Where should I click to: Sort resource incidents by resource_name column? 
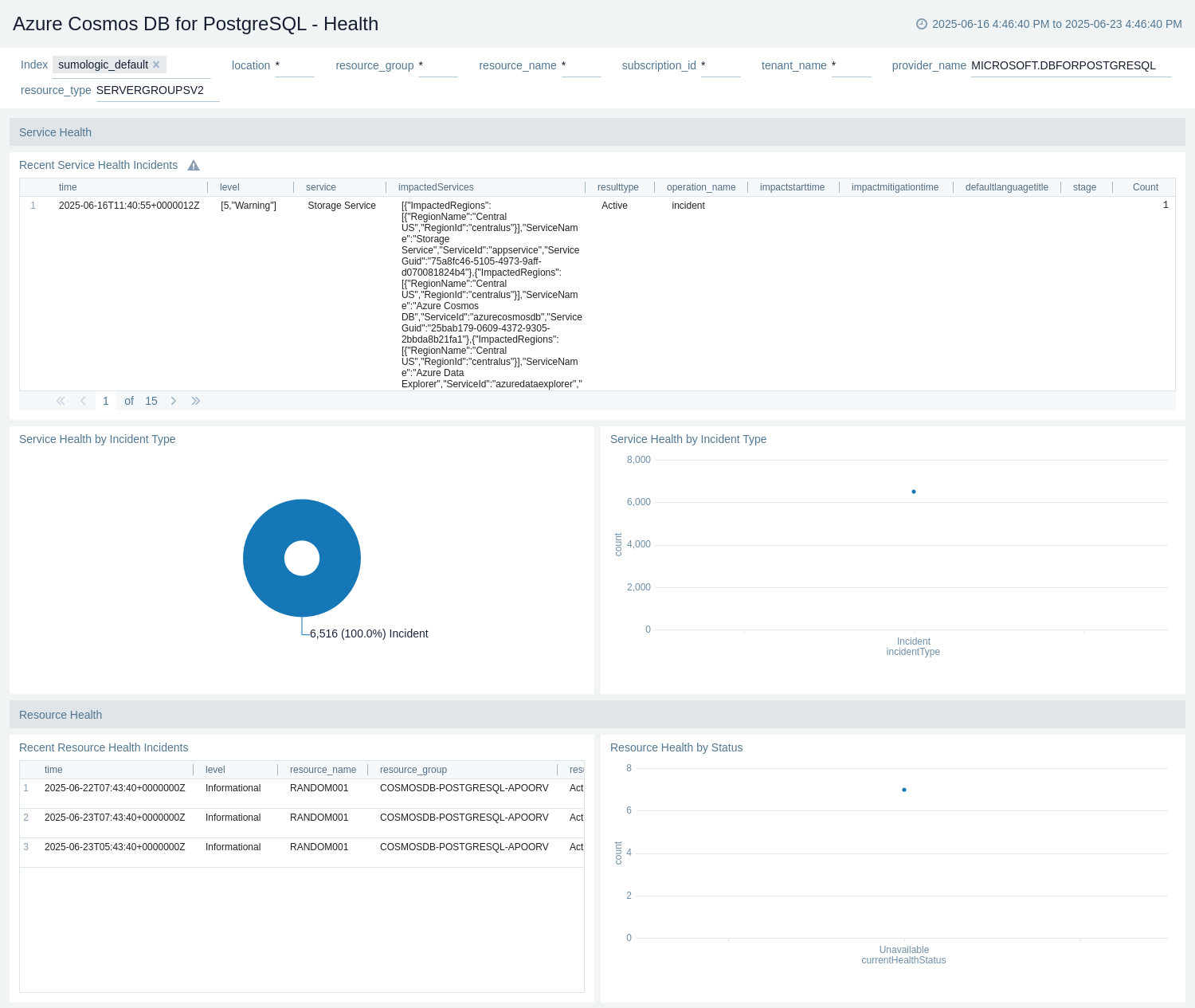pyautogui.click(x=323, y=770)
